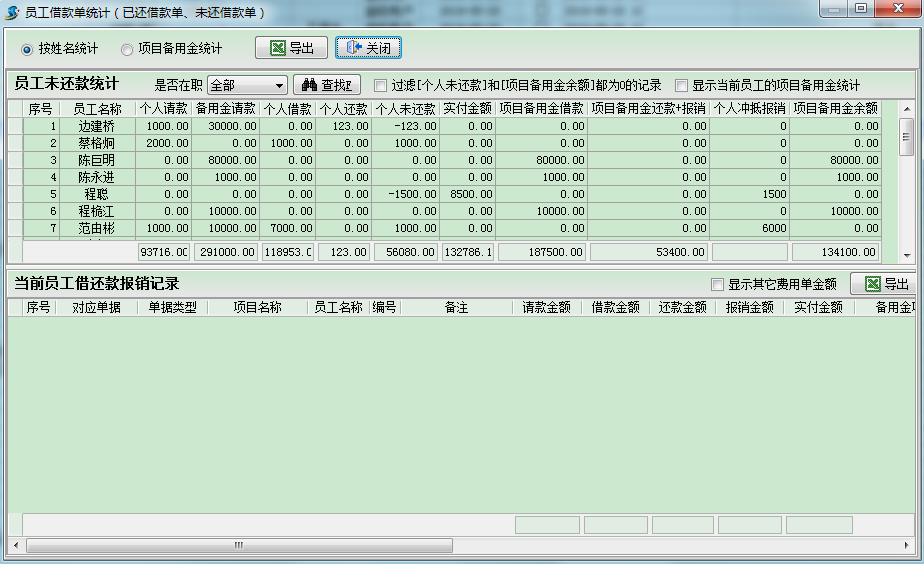924x564 pixels.
Task: Click the 个人未还款 column header
Action: (x=404, y=109)
